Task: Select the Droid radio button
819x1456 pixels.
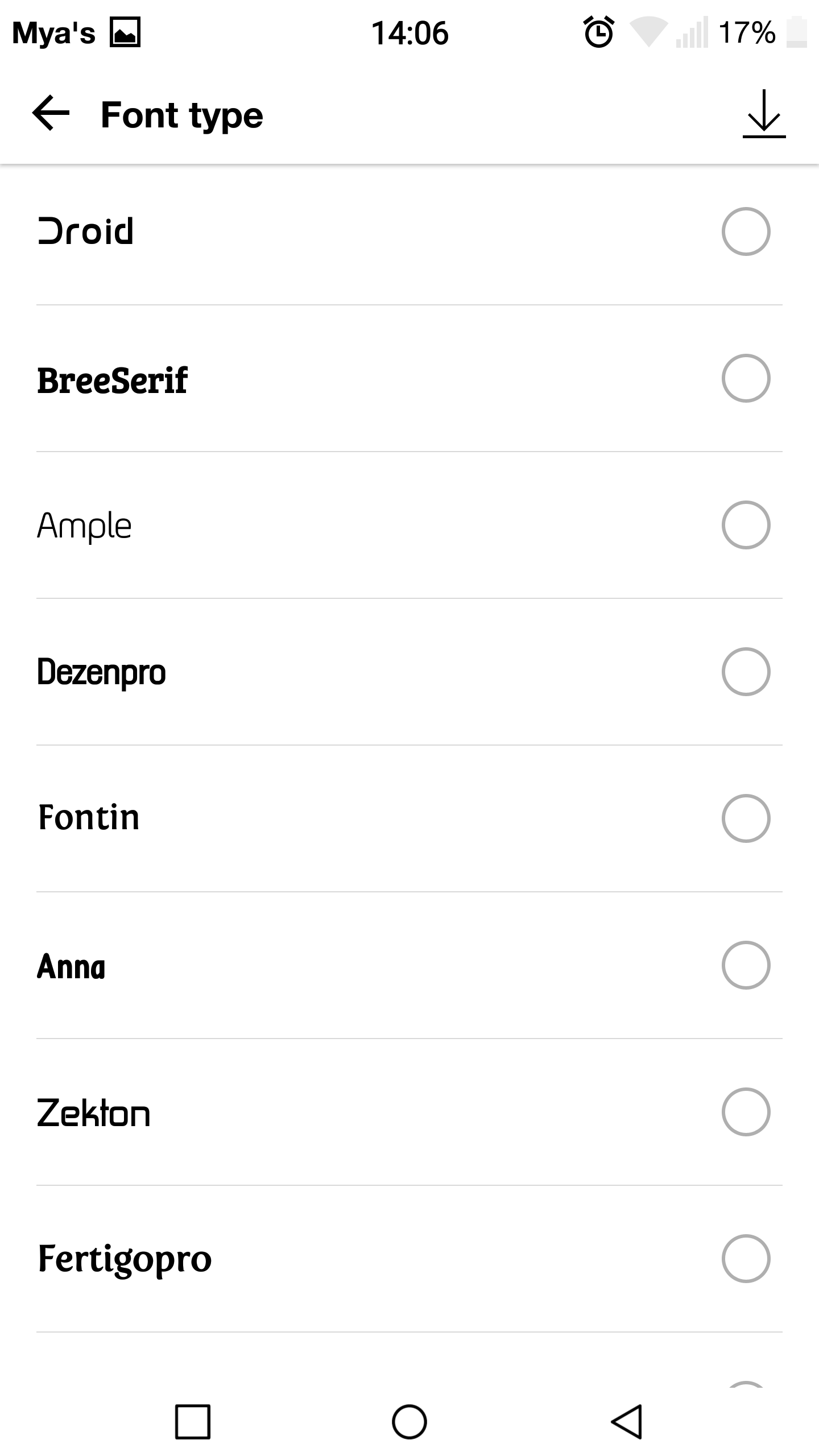Action: [746, 231]
